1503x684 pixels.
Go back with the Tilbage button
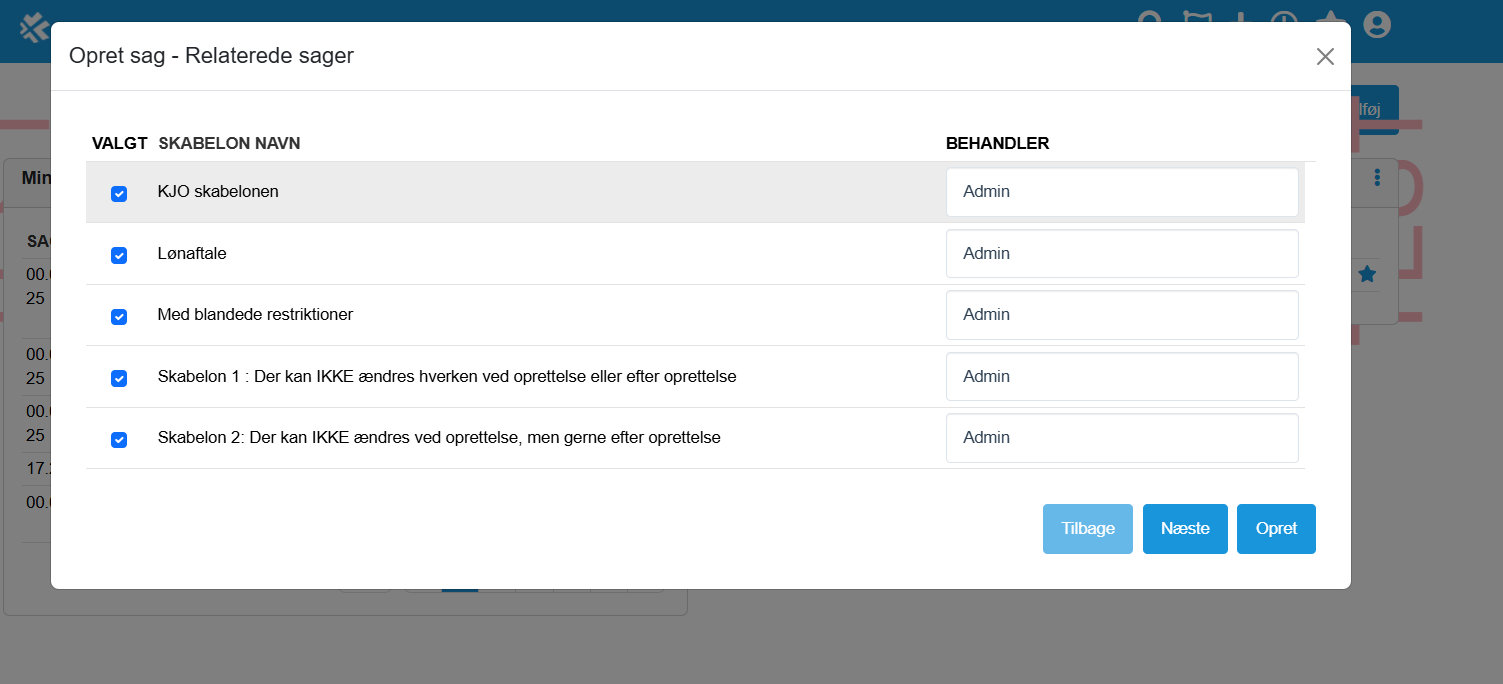click(x=1087, y=529)
